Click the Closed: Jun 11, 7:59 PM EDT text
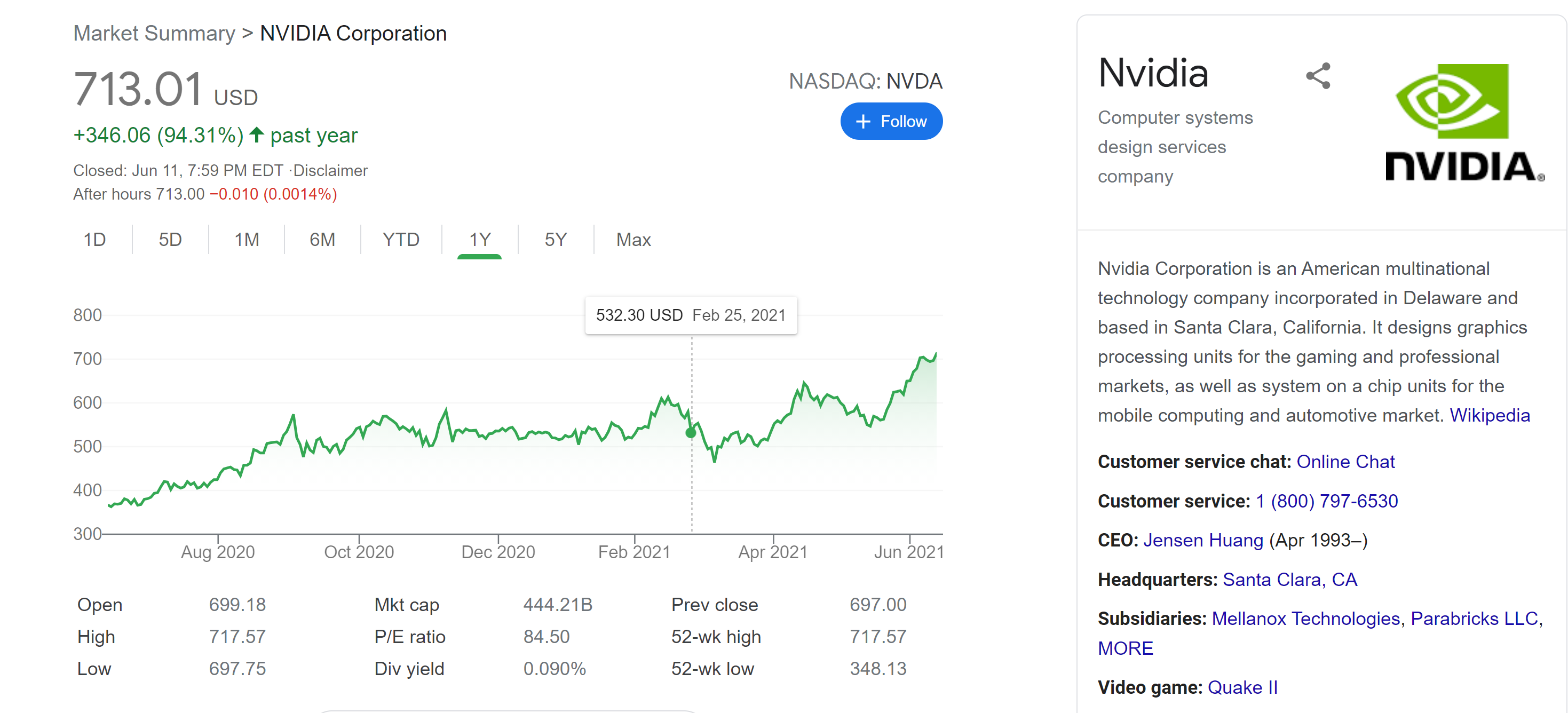Image resolution: width=1568 pixels, height=713 pixels. [x=178, y=170]
